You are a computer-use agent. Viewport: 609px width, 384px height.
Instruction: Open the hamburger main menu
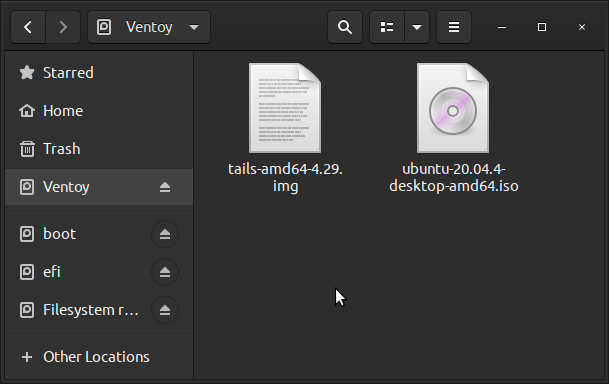(x=454, y=27)
